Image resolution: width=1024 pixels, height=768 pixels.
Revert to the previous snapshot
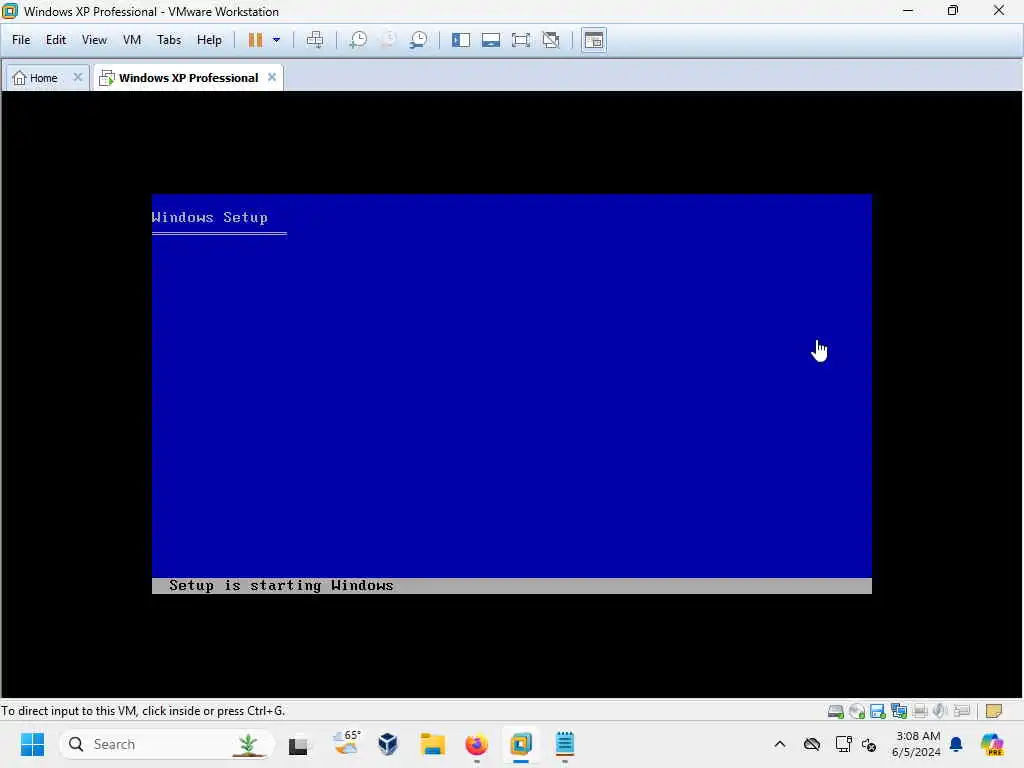(388, 40)
